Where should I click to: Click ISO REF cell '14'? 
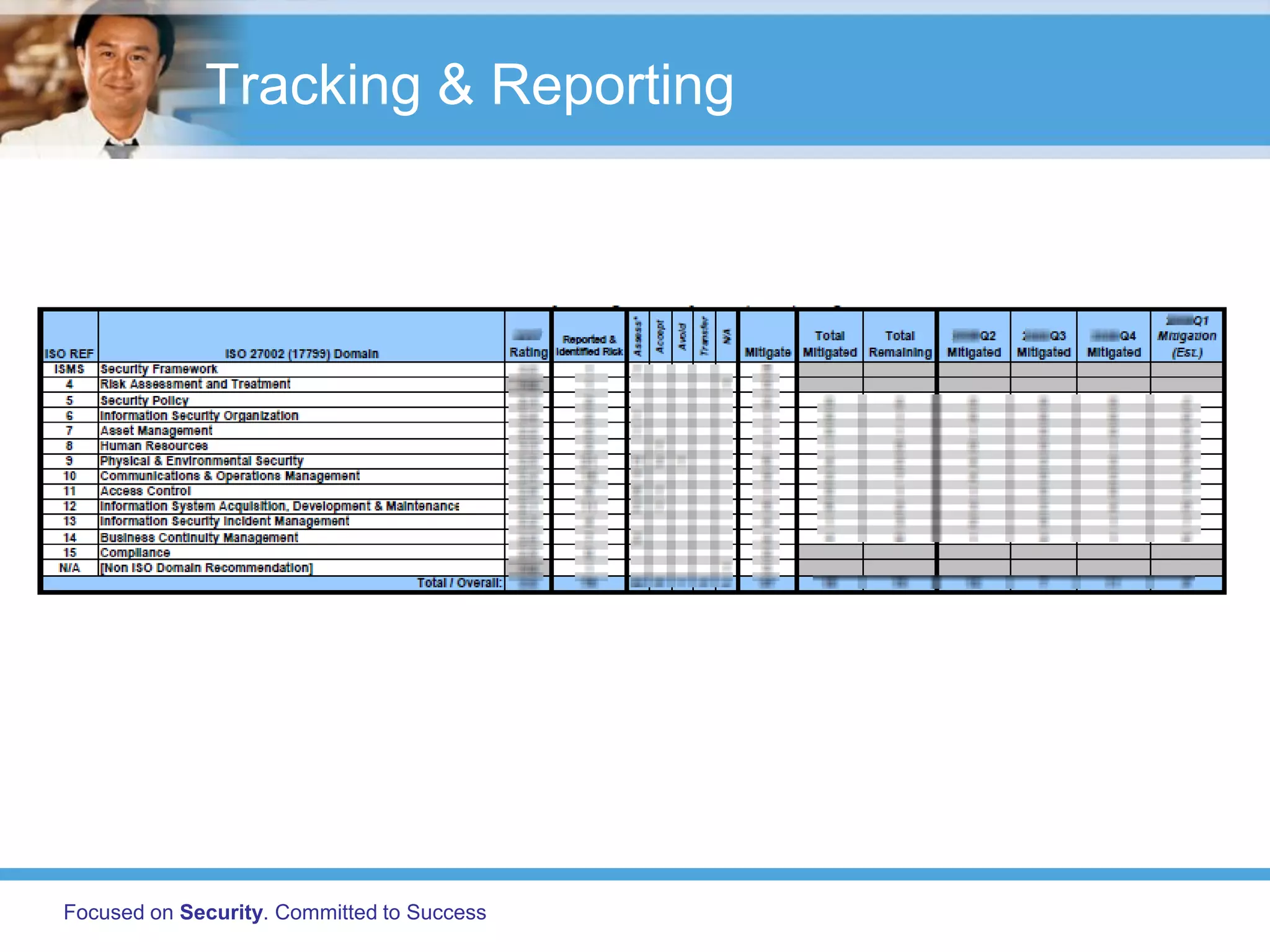click(69, 537)
